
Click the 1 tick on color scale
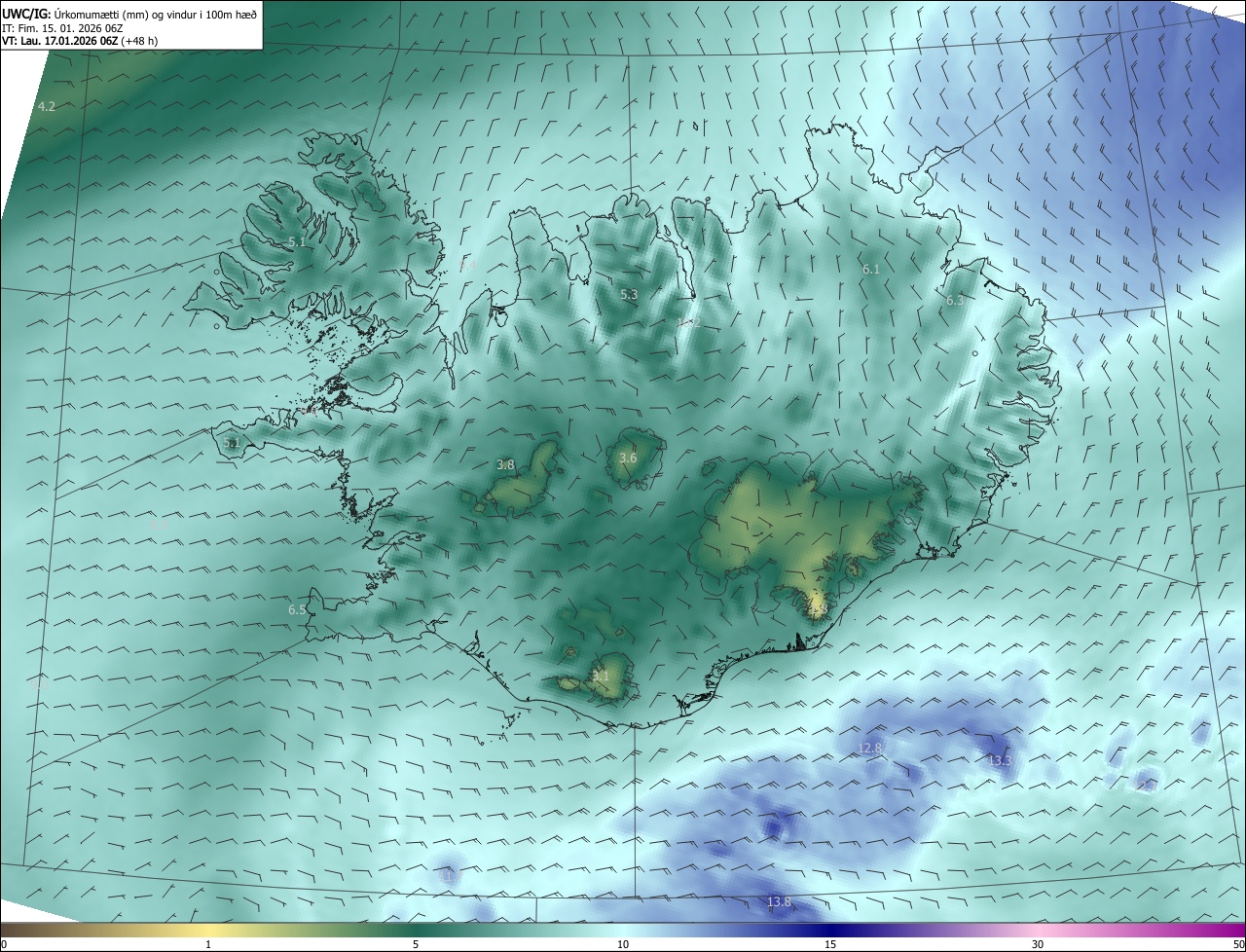(x=208, y=944)
